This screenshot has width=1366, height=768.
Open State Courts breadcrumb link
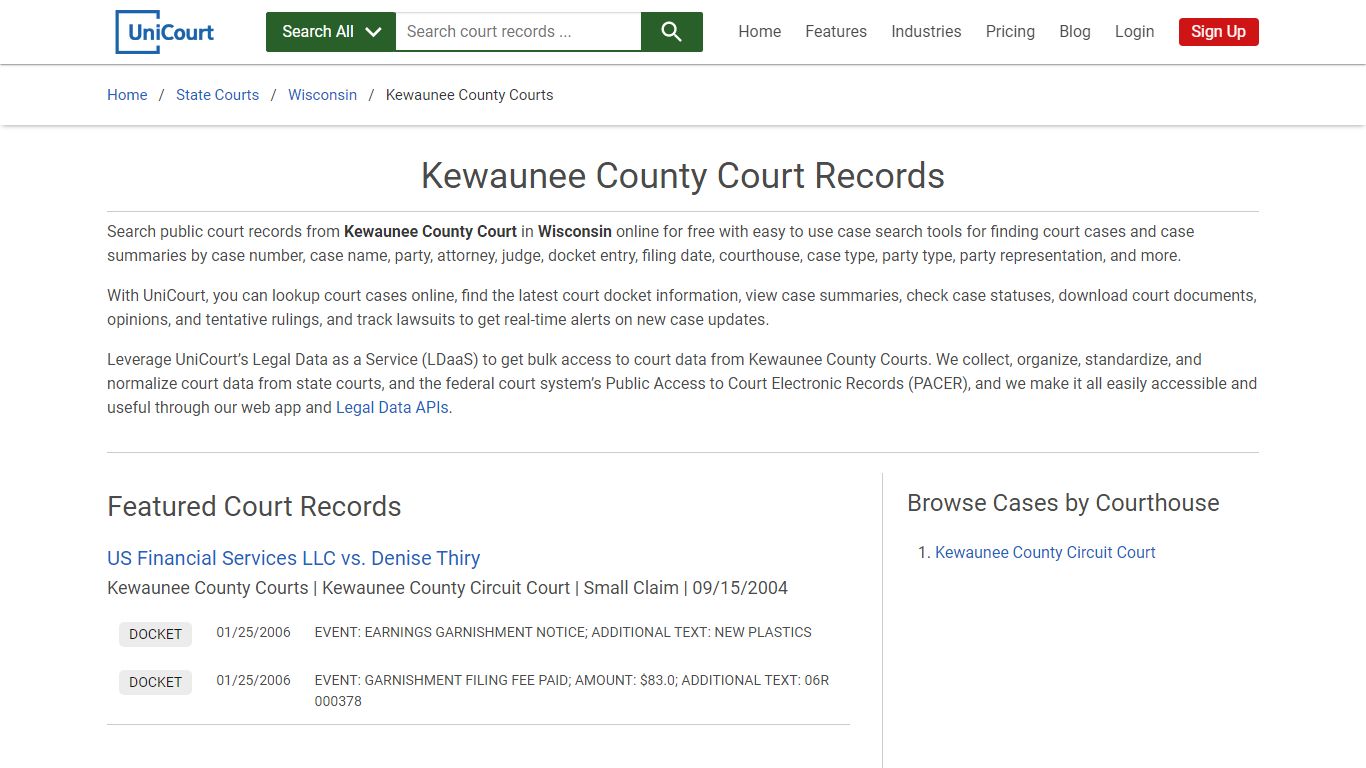[217, 95]
